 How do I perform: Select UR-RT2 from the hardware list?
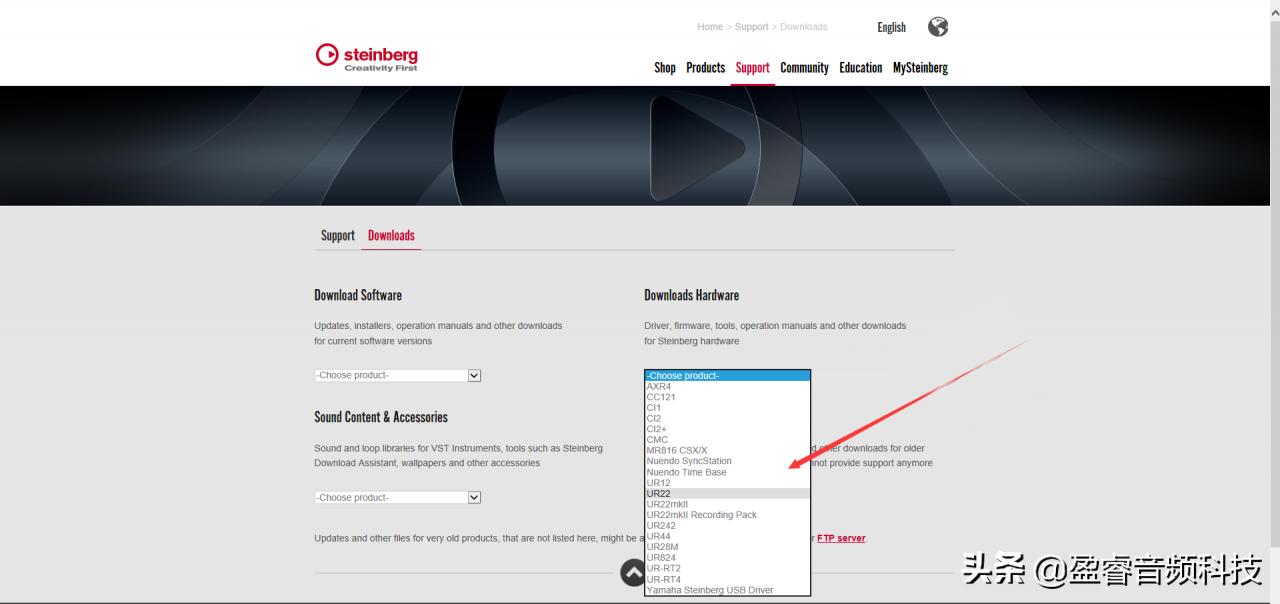(x=727, y=568)
